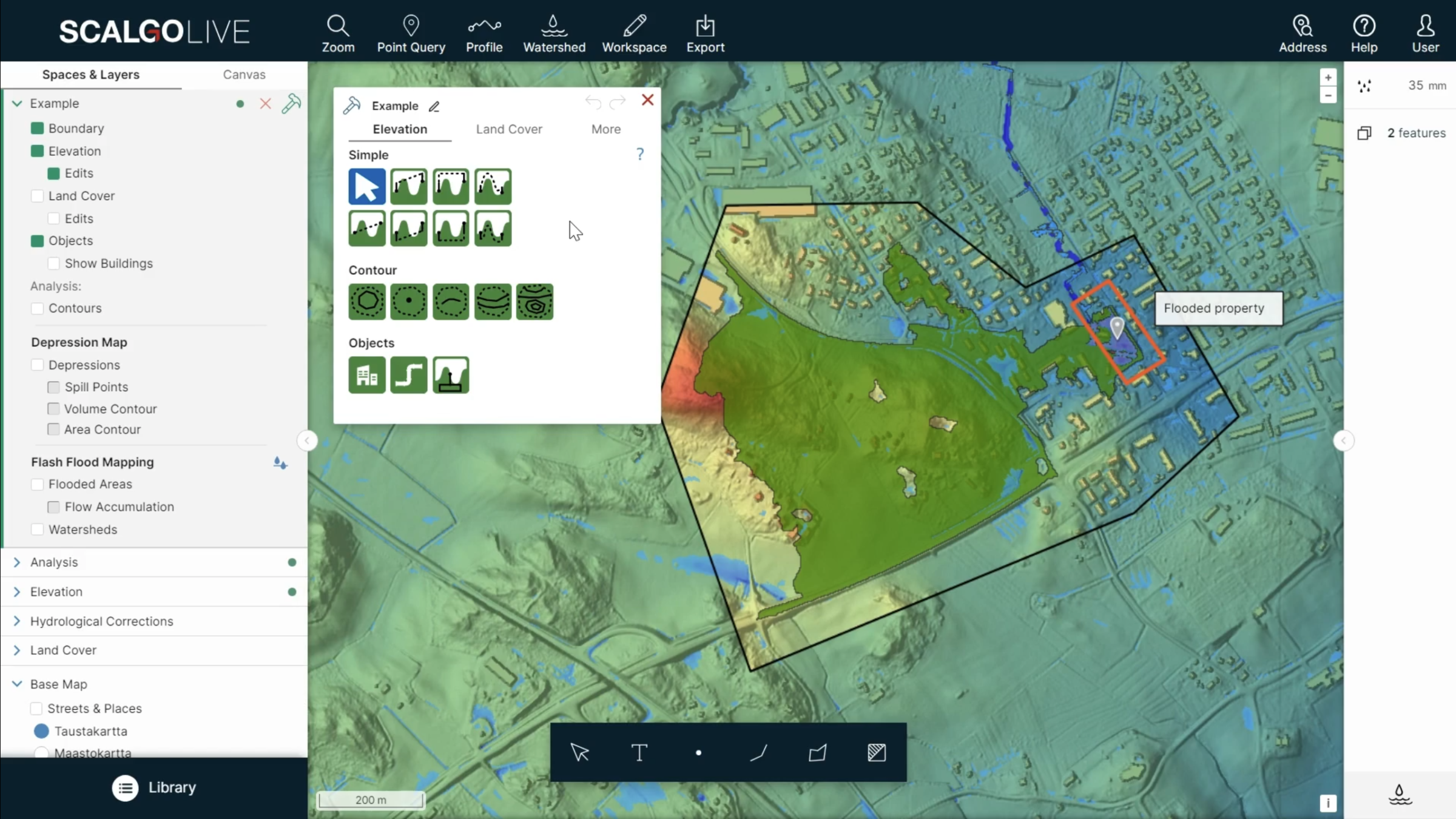
Task: Pick the Text tool in bottom toolbar
Action: (x=639, y=753)
